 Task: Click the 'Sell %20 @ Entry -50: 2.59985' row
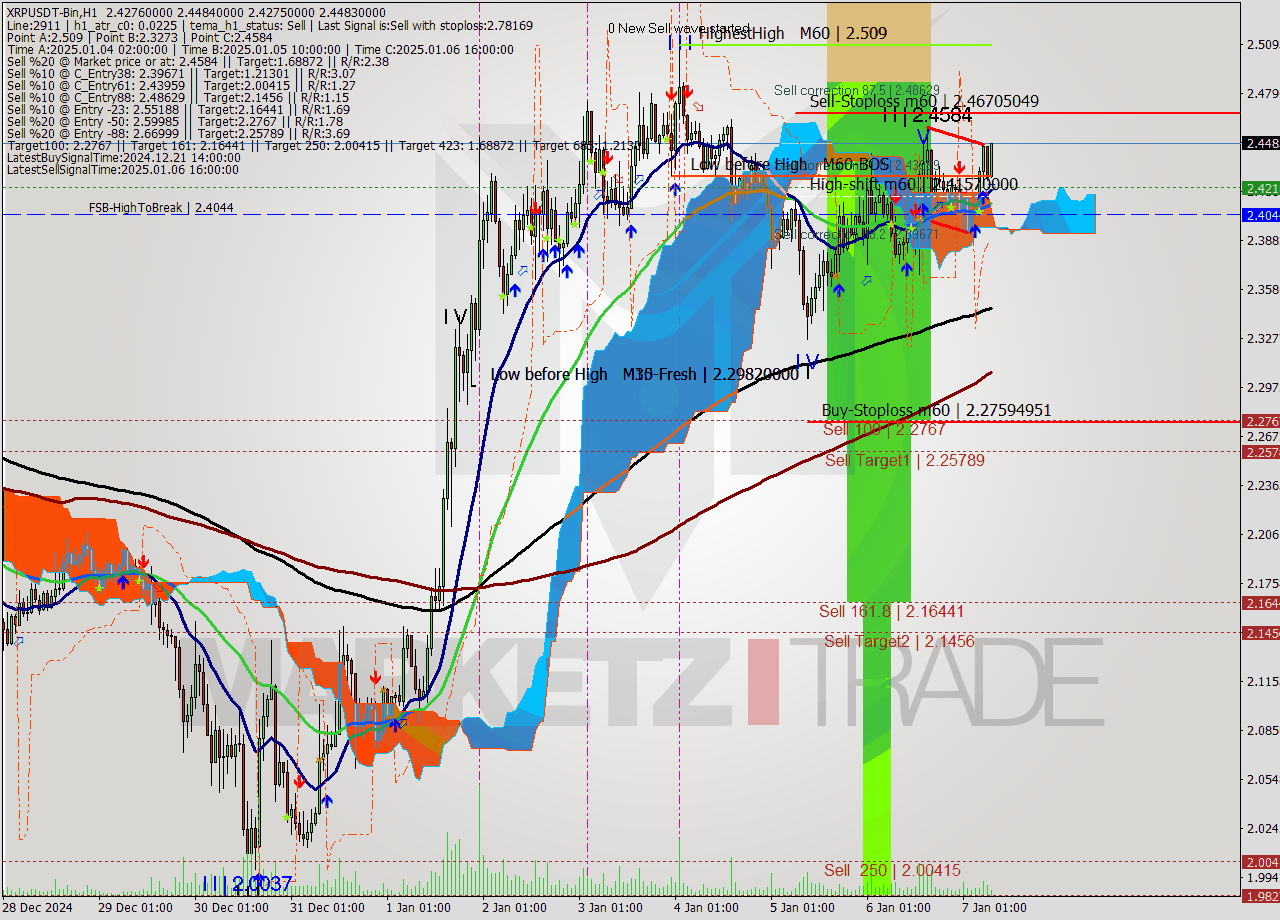pos(174,121)
